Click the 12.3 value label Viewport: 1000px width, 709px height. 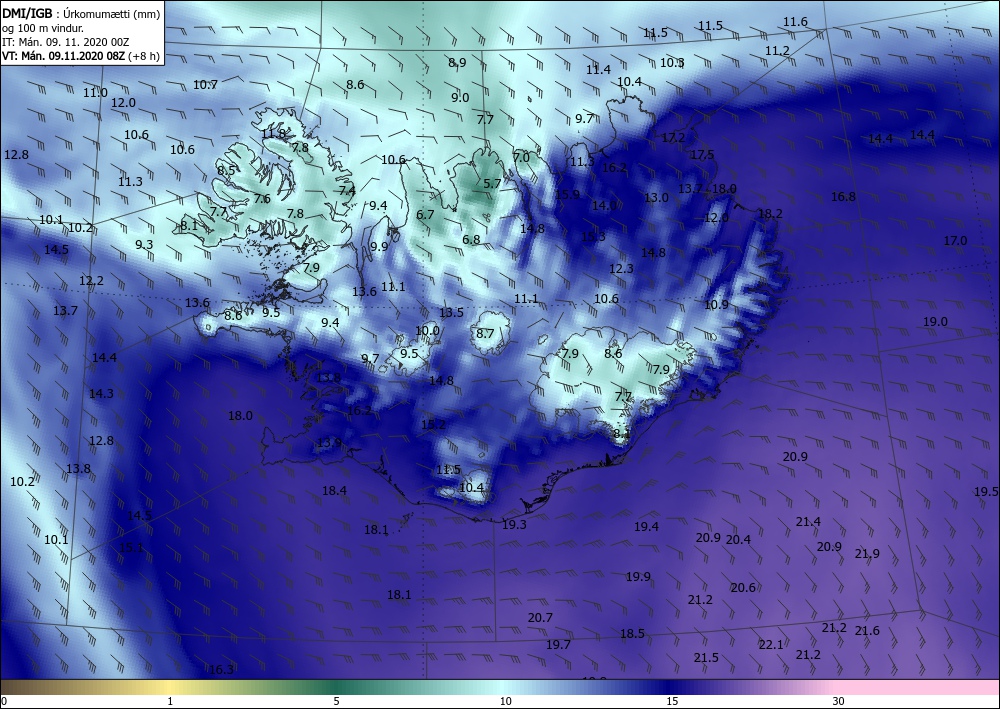[621, 268]
